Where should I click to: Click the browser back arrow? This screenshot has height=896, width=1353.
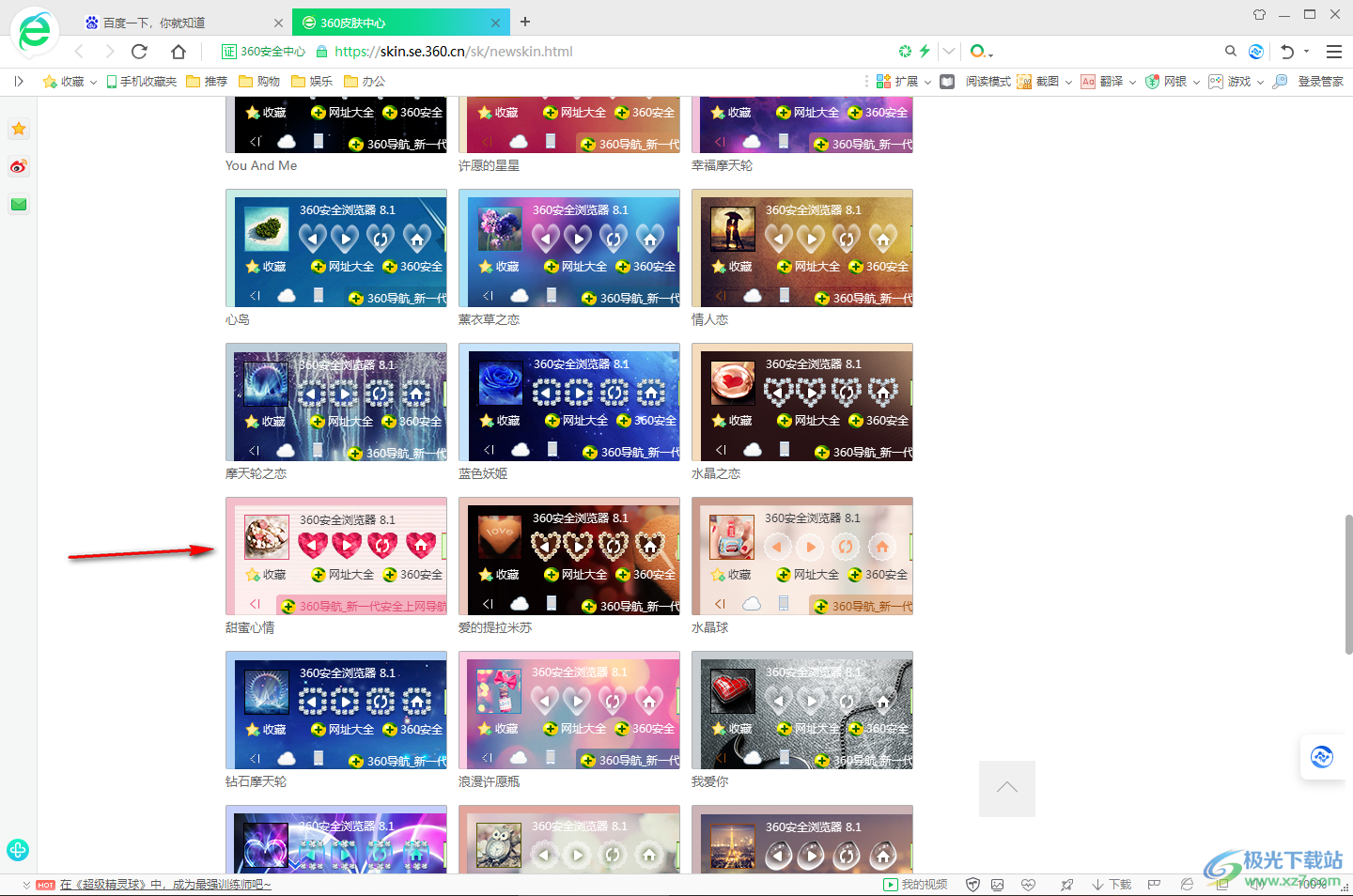click(x=79, y=52)
